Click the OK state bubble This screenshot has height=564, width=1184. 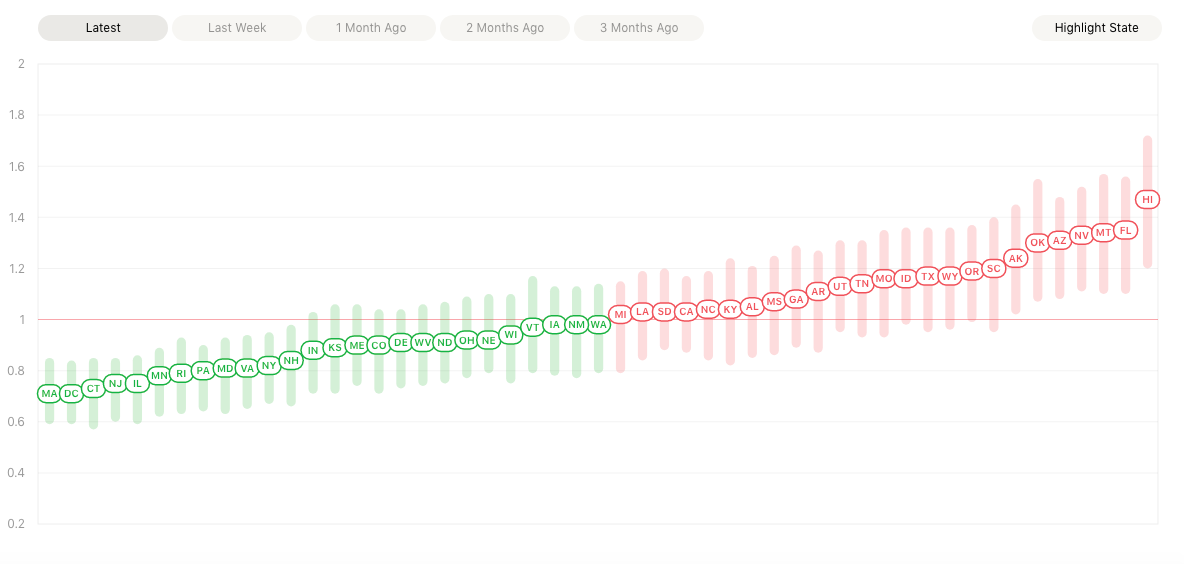coord(1038,242)
